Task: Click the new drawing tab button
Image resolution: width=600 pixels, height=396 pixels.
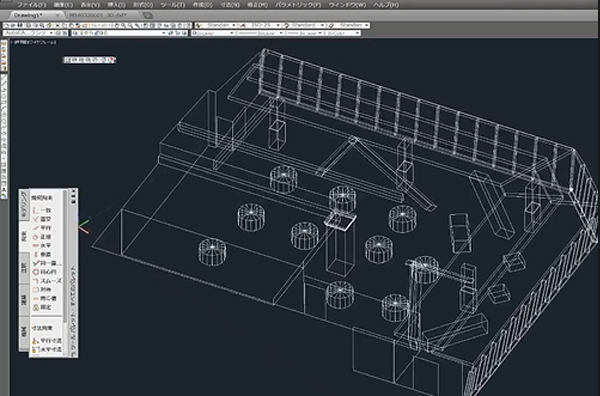Action: 147,15
